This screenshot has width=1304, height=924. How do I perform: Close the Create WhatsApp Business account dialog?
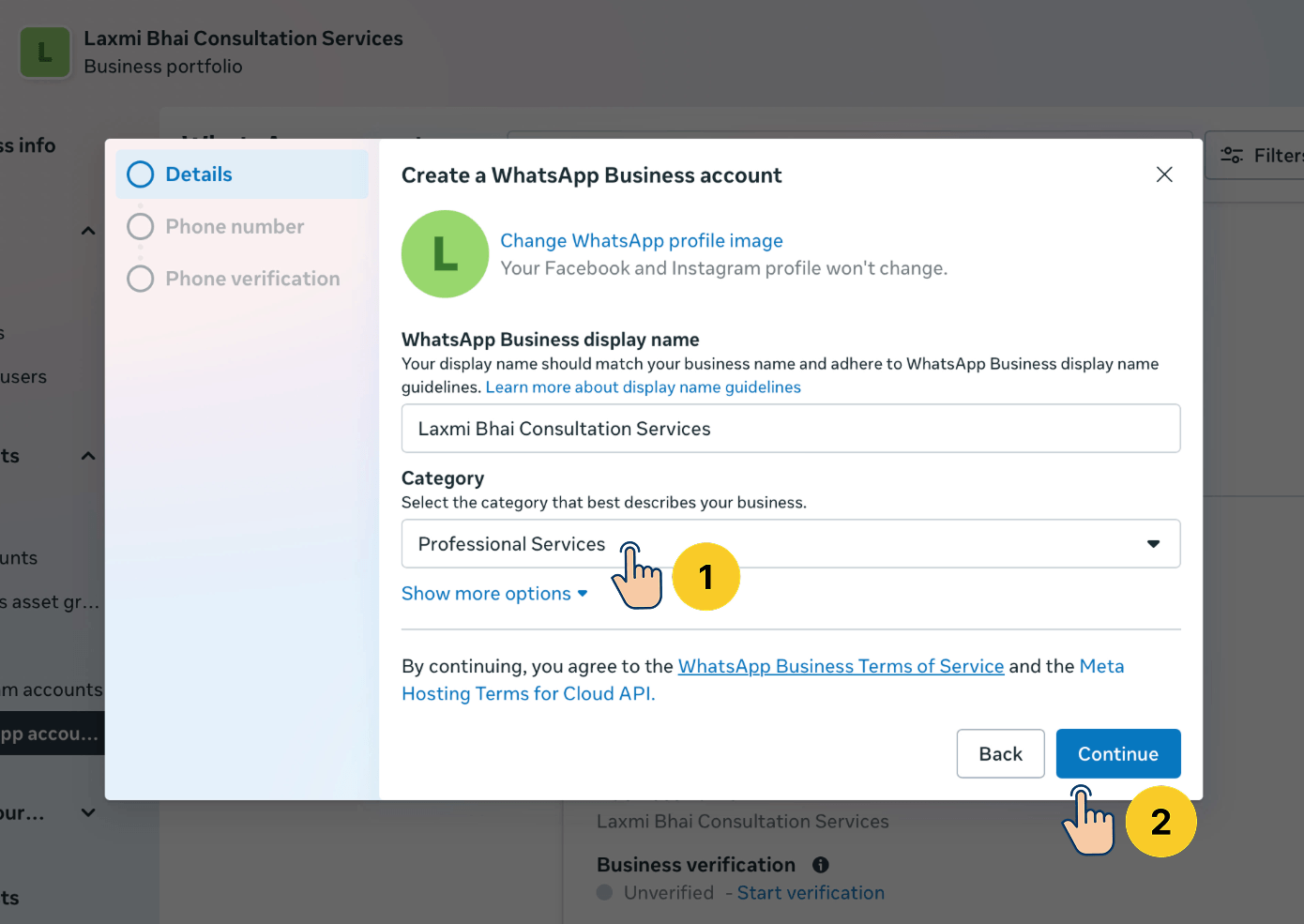pyautogui.click(x=1164, y=174)
